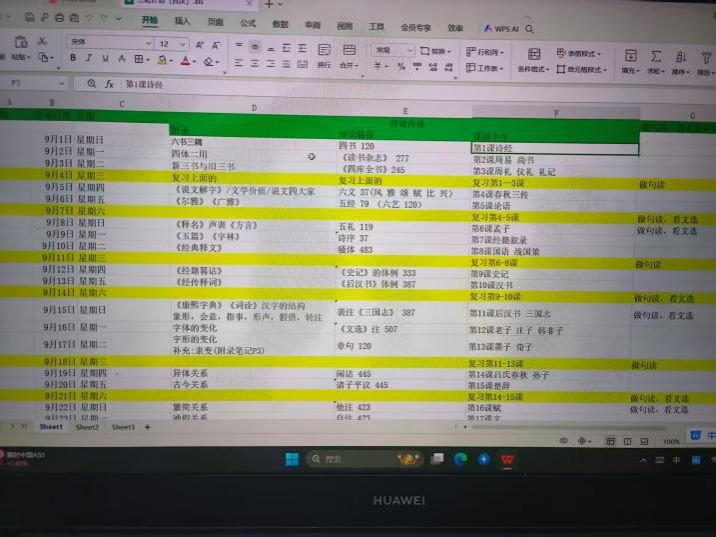Click the wrap text (换行) icon
Viewport: 716px width, 537px height.
(323, 52)
